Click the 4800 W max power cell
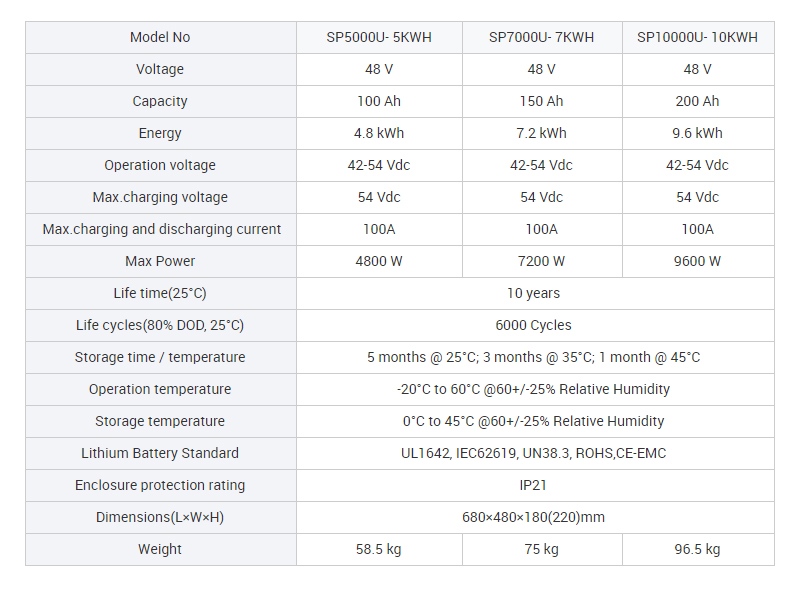The image size is (800, 589). pos(379,261)
